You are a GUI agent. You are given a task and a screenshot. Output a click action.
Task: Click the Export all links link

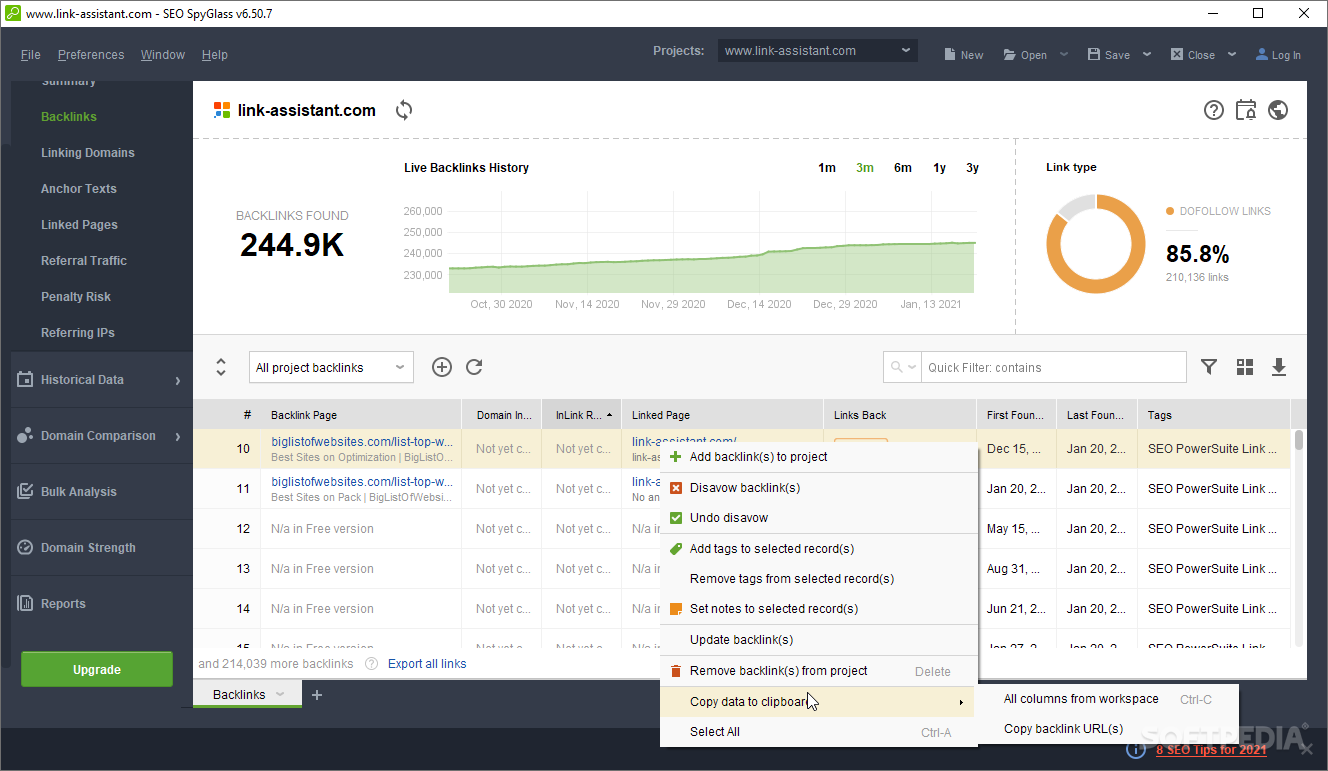[427, 664]
